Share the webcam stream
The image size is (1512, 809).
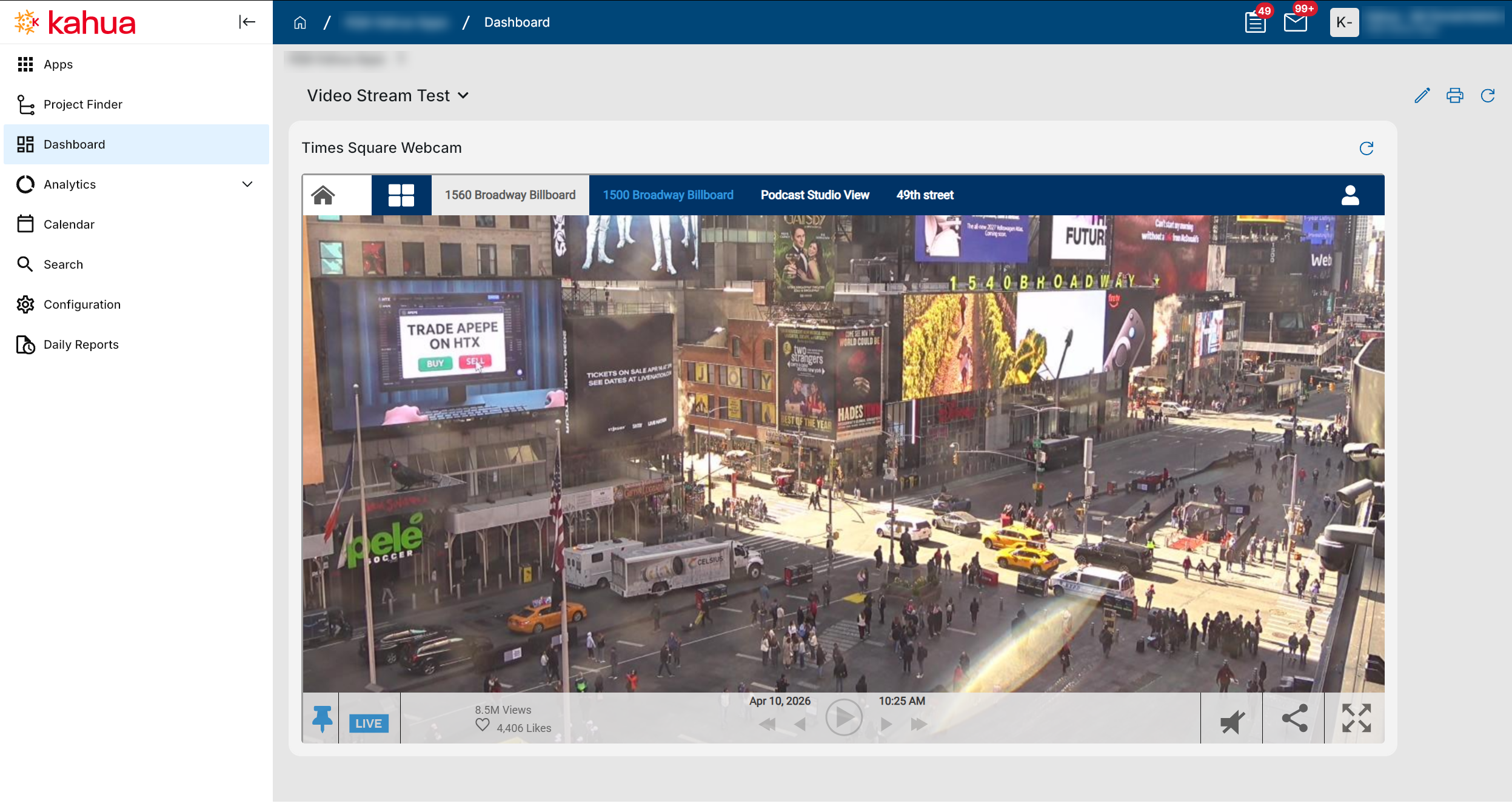click(x=1294, y=719)
